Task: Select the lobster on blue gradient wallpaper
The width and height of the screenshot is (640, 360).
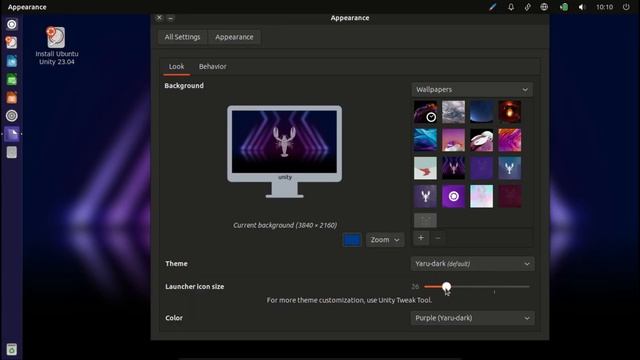Action: coord(509,168)
